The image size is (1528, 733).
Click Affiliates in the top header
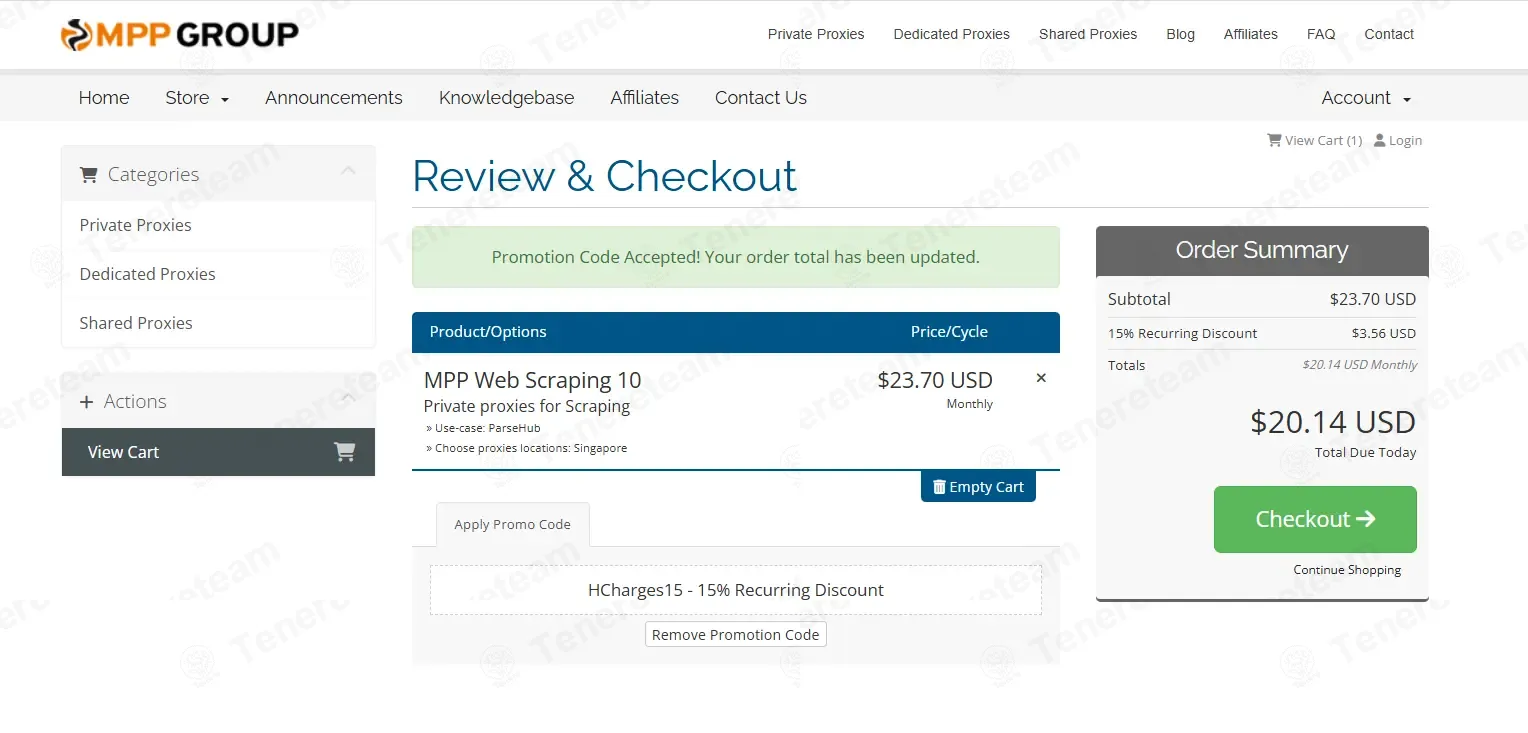tap(1251, 34)
